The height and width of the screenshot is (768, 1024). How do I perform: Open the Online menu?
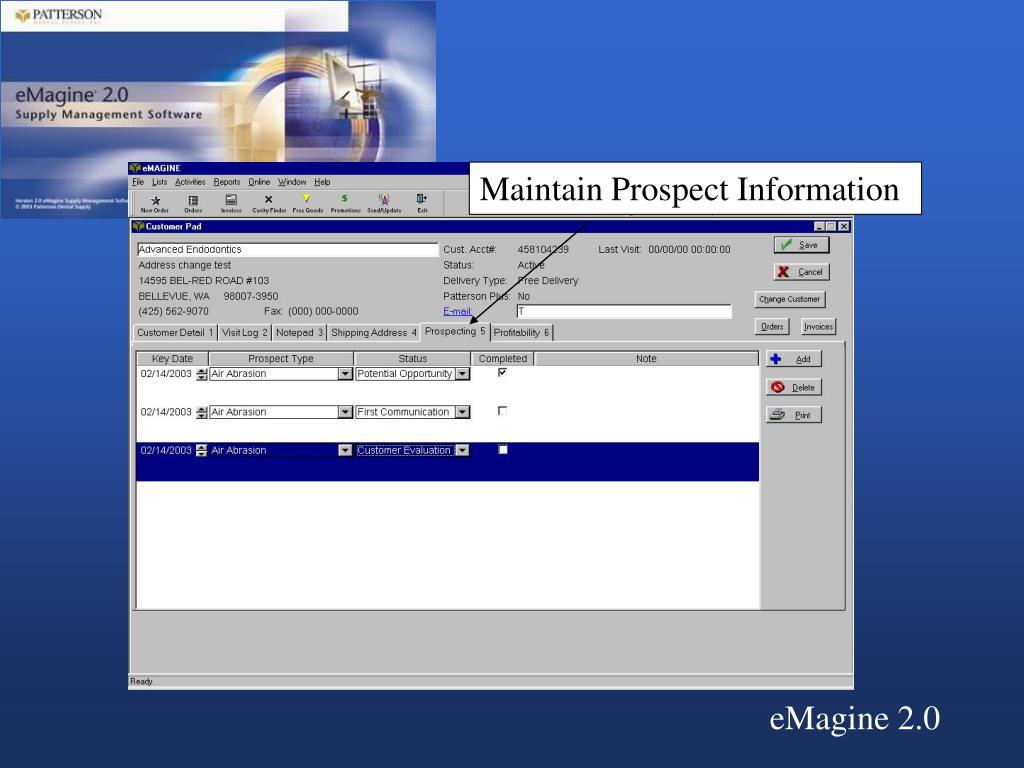point(259,182)
